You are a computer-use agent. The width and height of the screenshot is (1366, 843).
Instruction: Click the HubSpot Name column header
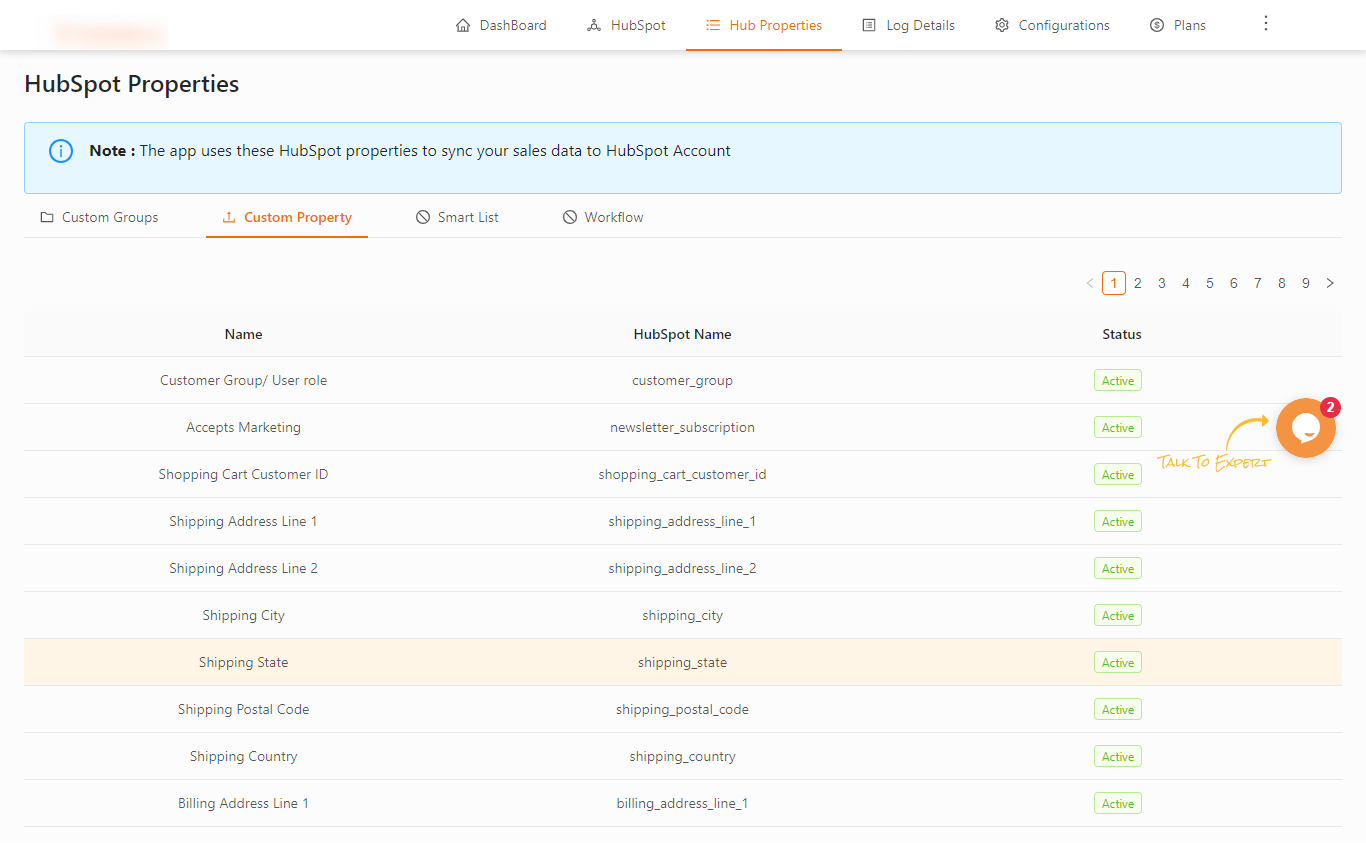coord(682,334)
